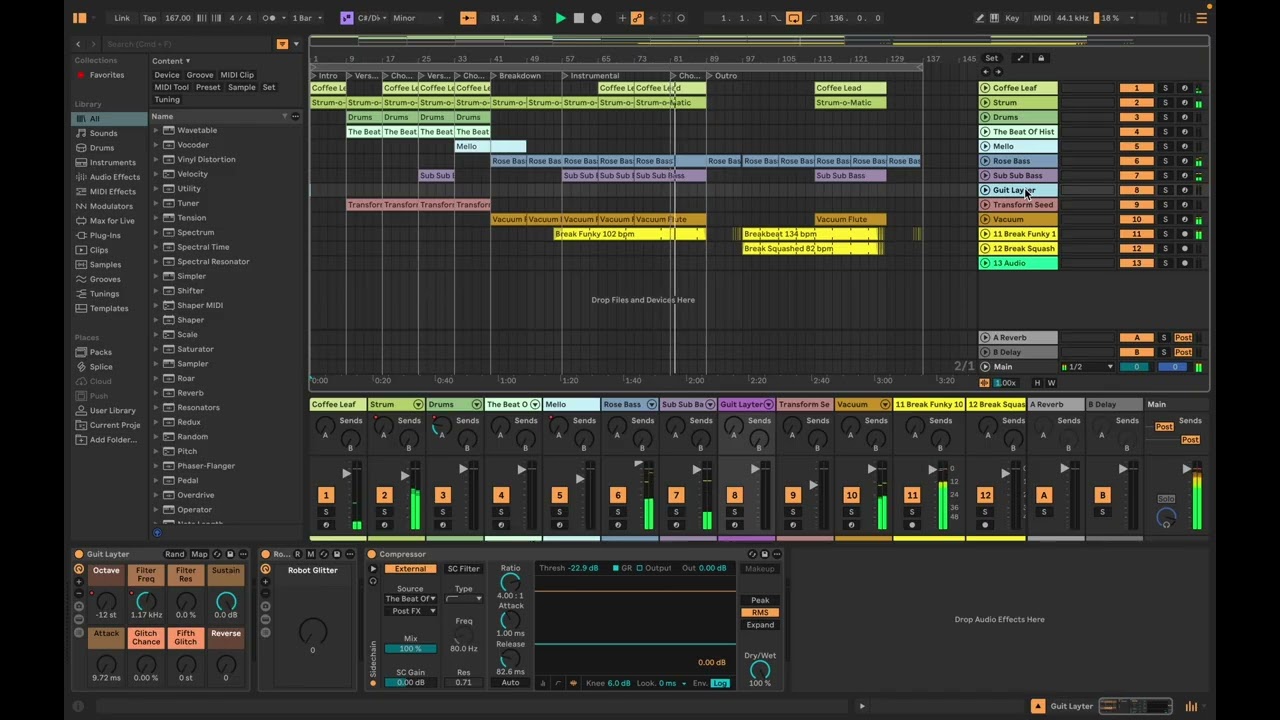1280x720 pixels.
Task: Open the 1 Bar quantization menu
Action: [x=305, y=18]
